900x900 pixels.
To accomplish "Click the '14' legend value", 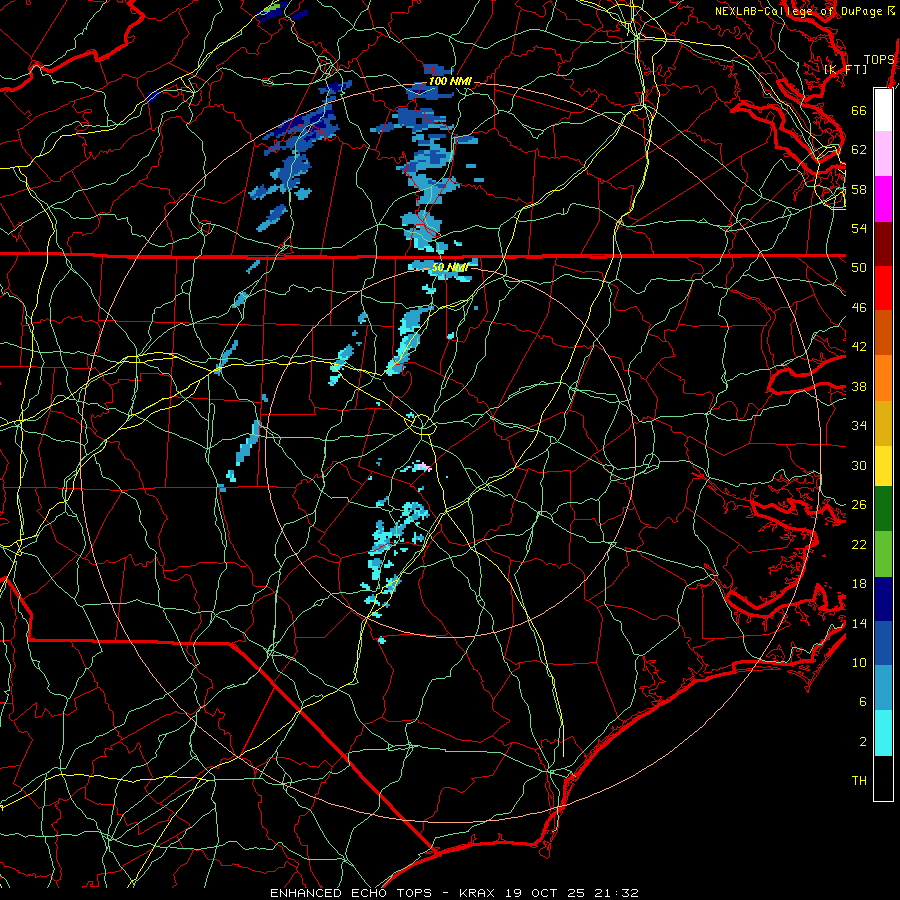I will tap(859, 623).
